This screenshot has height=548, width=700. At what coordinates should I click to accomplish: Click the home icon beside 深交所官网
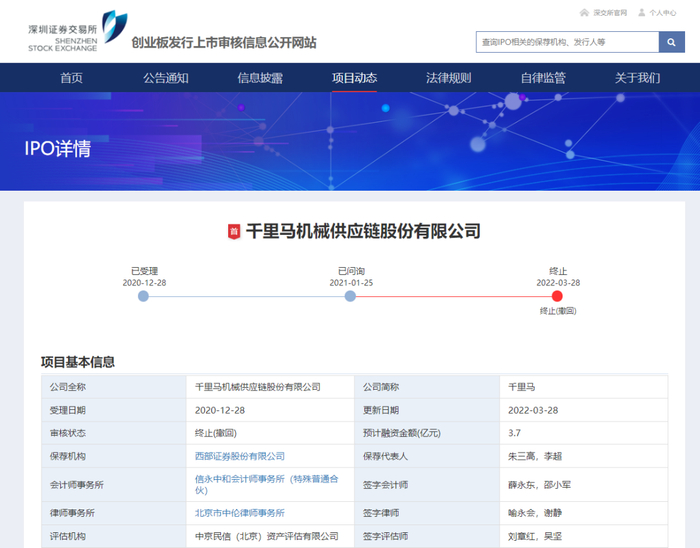click(x=584, y=12)
